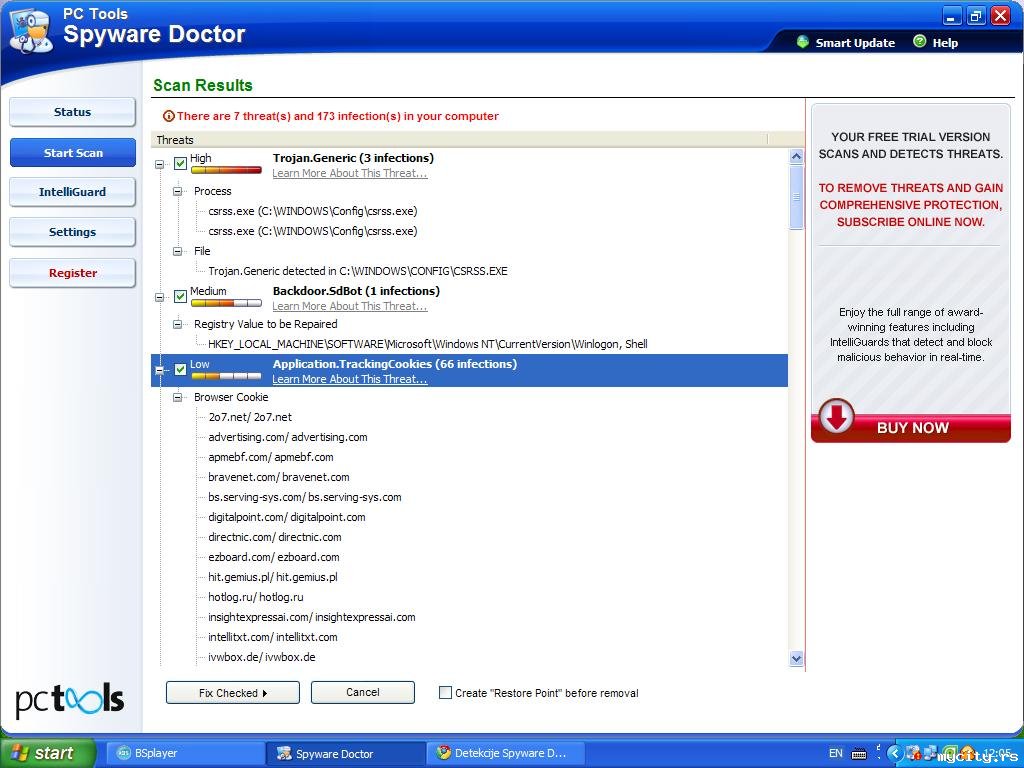Enable Create Restore Point before removal
Viewport: 1024px width, 768px height.
tap(445, 693)
